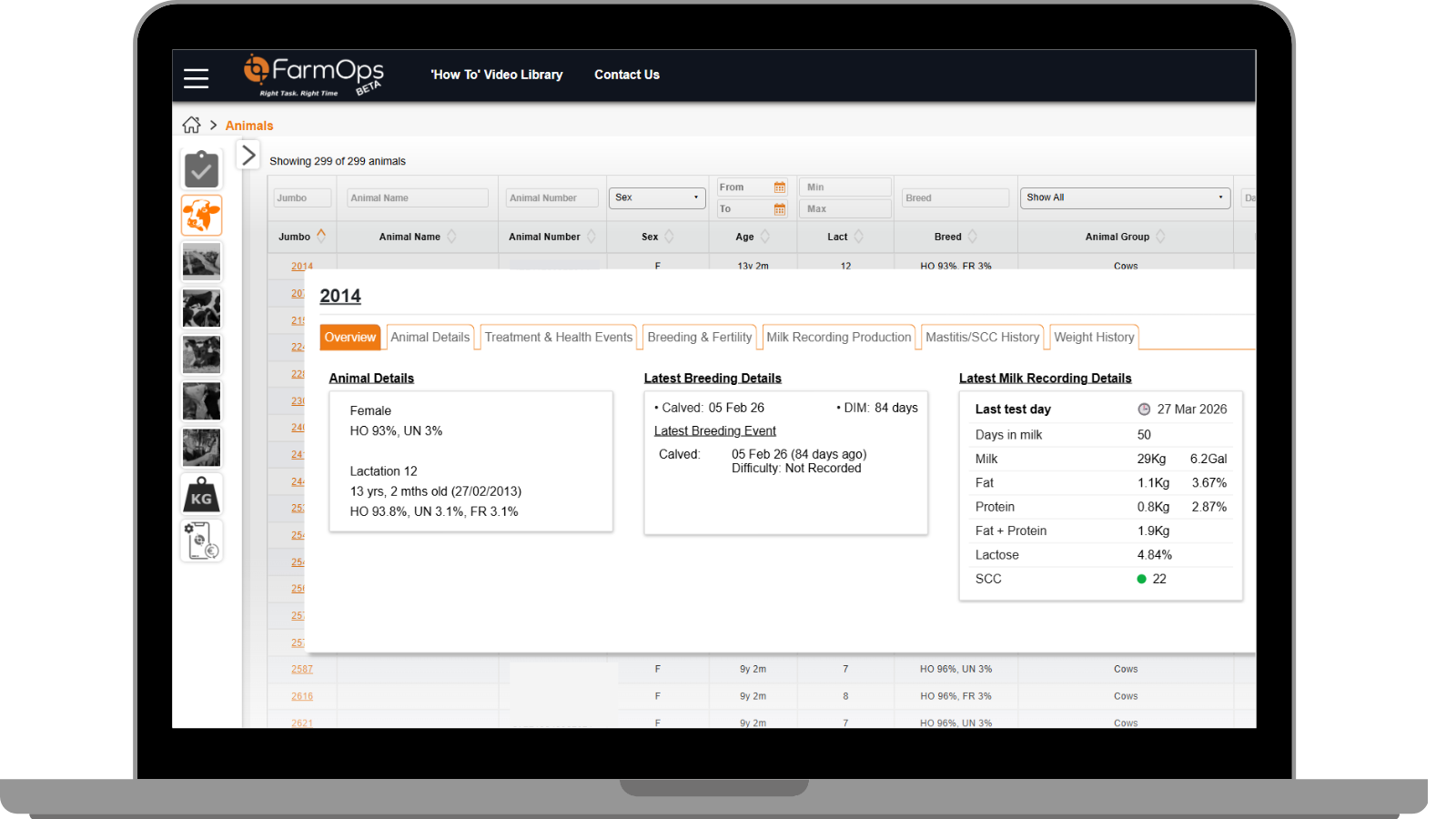Click the Breed filter input field
The width and height of the screenshot is (1456, 819).
coord(955,197)
